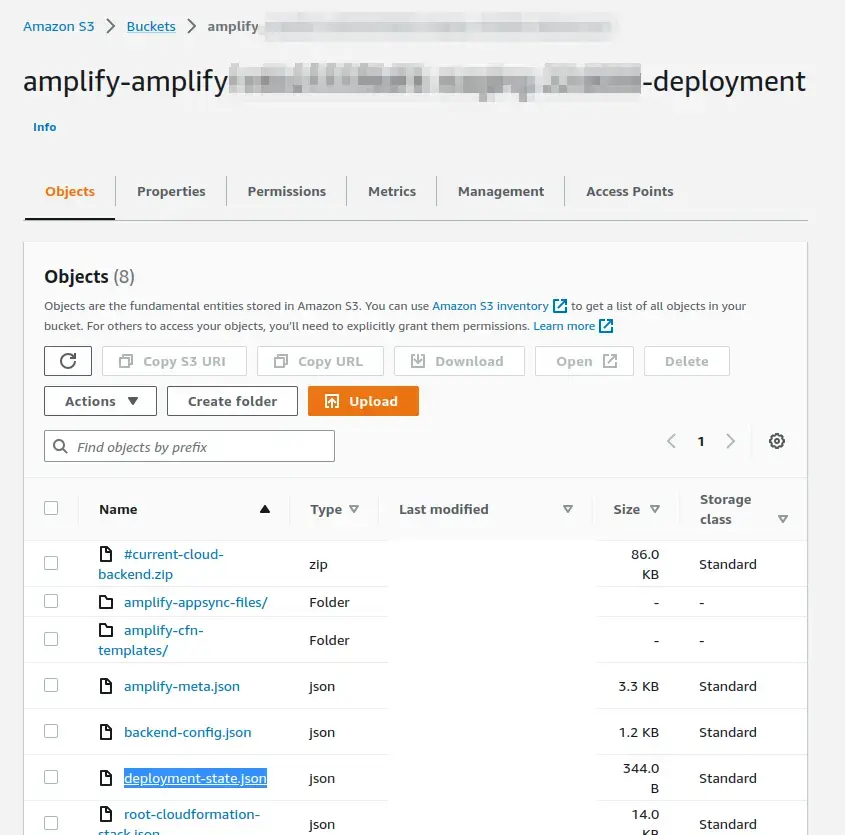Check the amplify-appsync-files/ row
Screen dimensions: 845x835
coord(51,601)
